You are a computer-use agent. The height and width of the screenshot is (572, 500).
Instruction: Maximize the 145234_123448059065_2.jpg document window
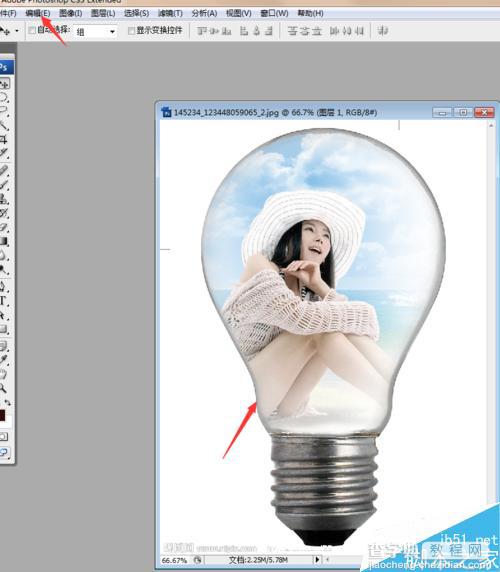pos(463,112)
